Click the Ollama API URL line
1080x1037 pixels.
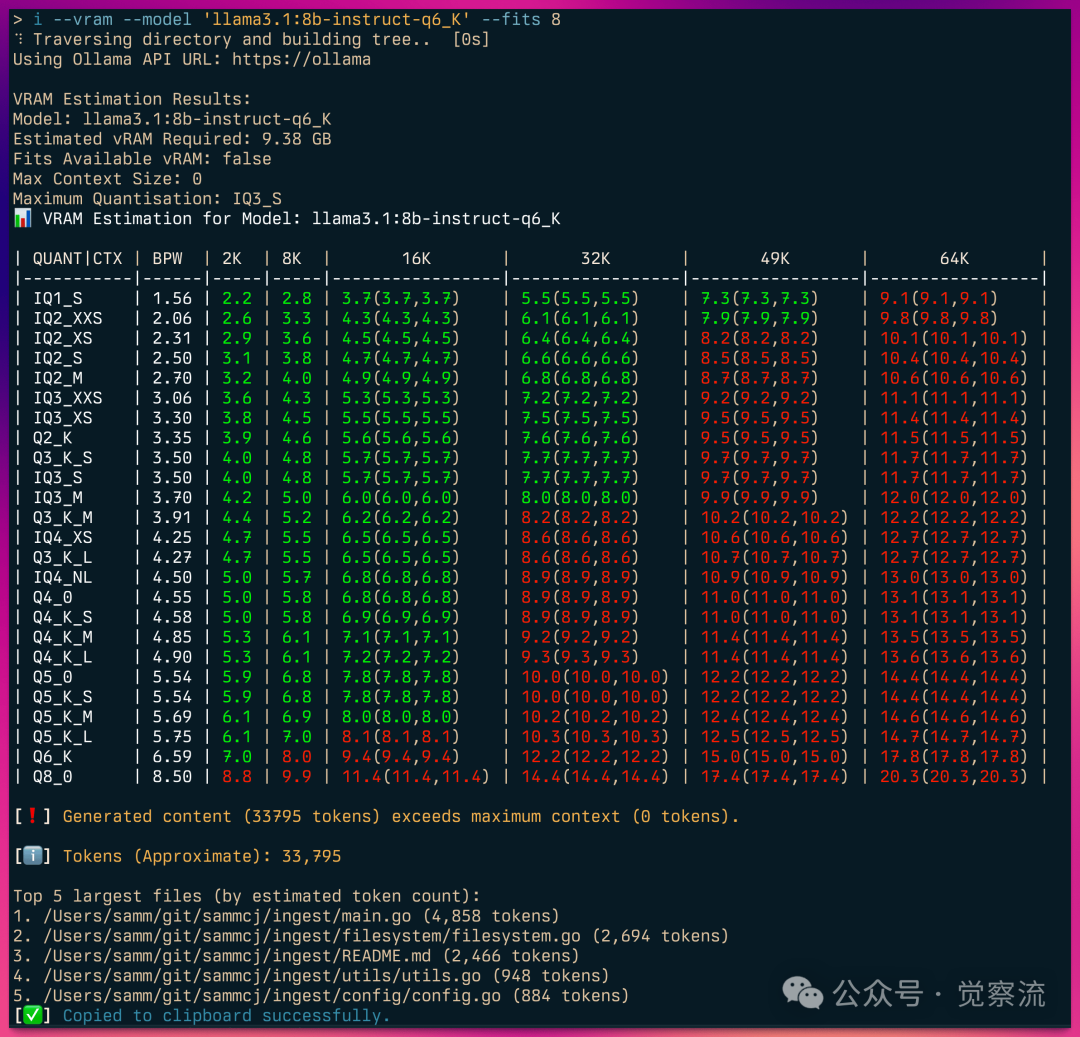[192, 60]
